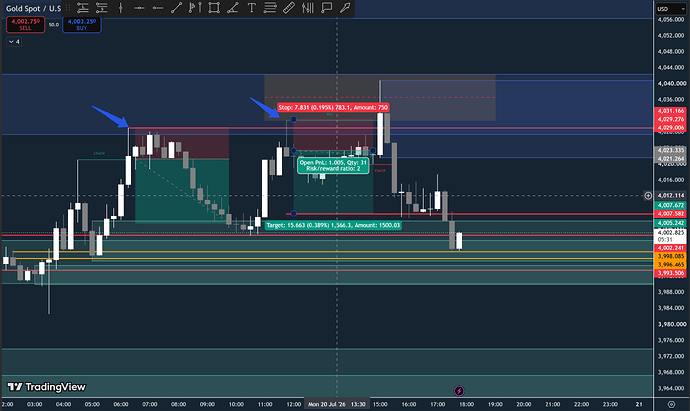Pick the horizontal ray tool
The height and width of the screenshot is (411, 690).
click(x=158, y=7)
